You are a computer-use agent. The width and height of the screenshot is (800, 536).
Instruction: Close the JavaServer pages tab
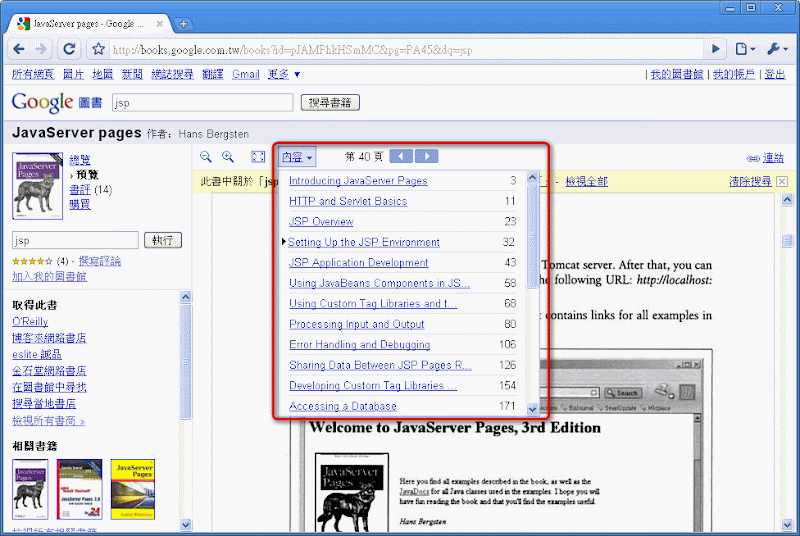click(160, 23)
